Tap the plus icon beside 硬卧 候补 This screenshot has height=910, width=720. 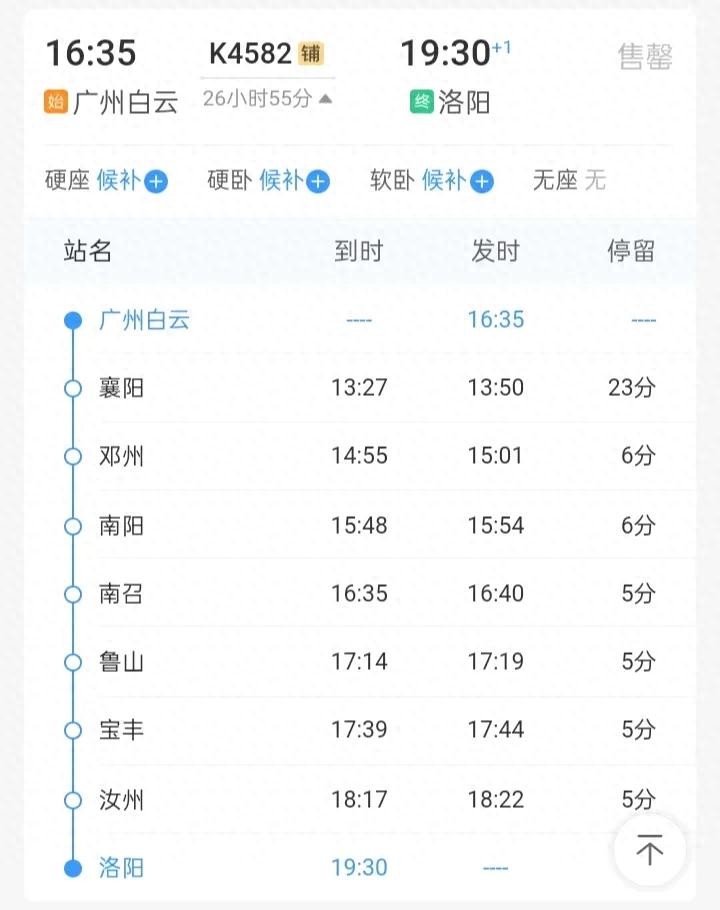tap(318, 182)
